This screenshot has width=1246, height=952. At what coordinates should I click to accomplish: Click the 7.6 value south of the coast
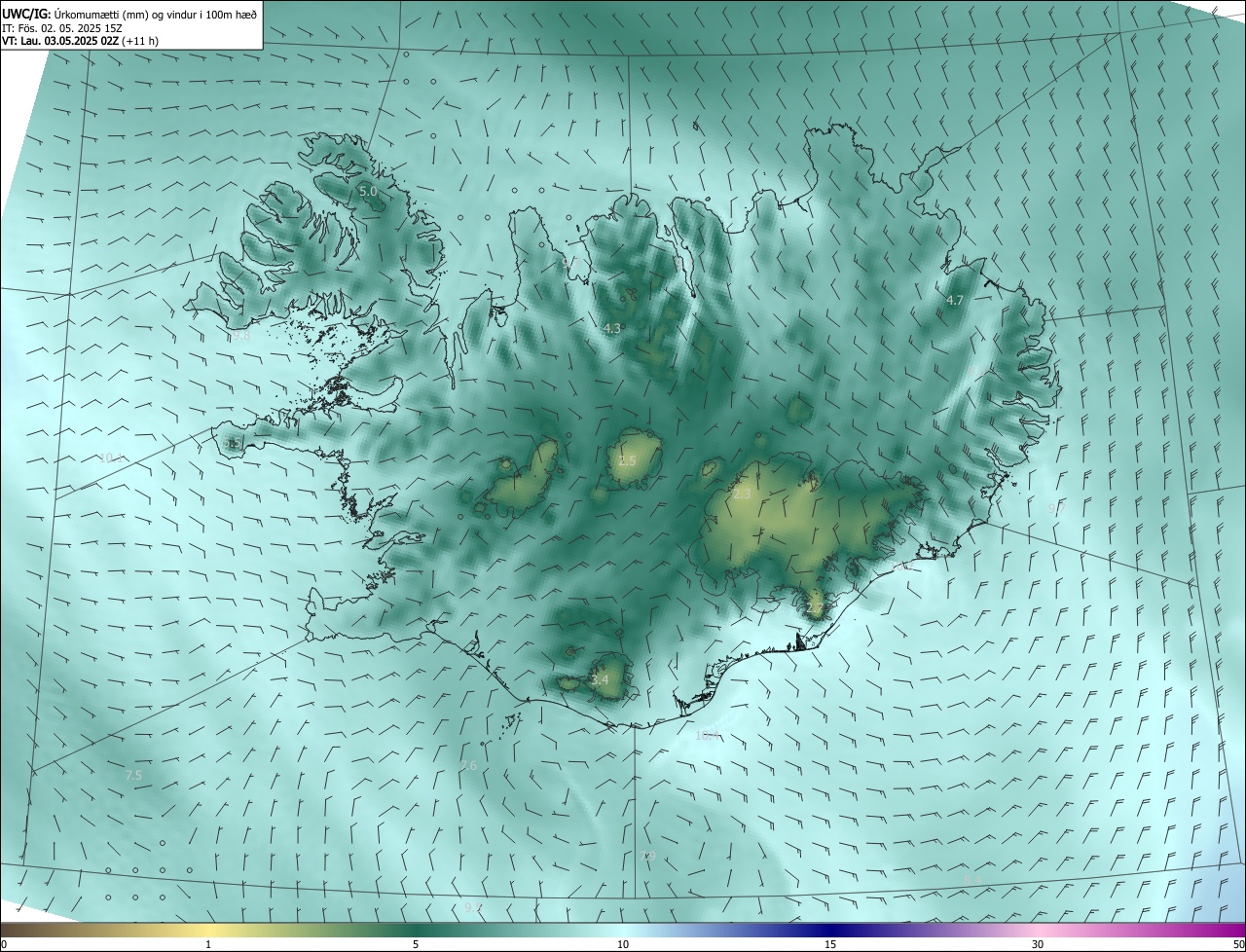[x=468, y=766]
